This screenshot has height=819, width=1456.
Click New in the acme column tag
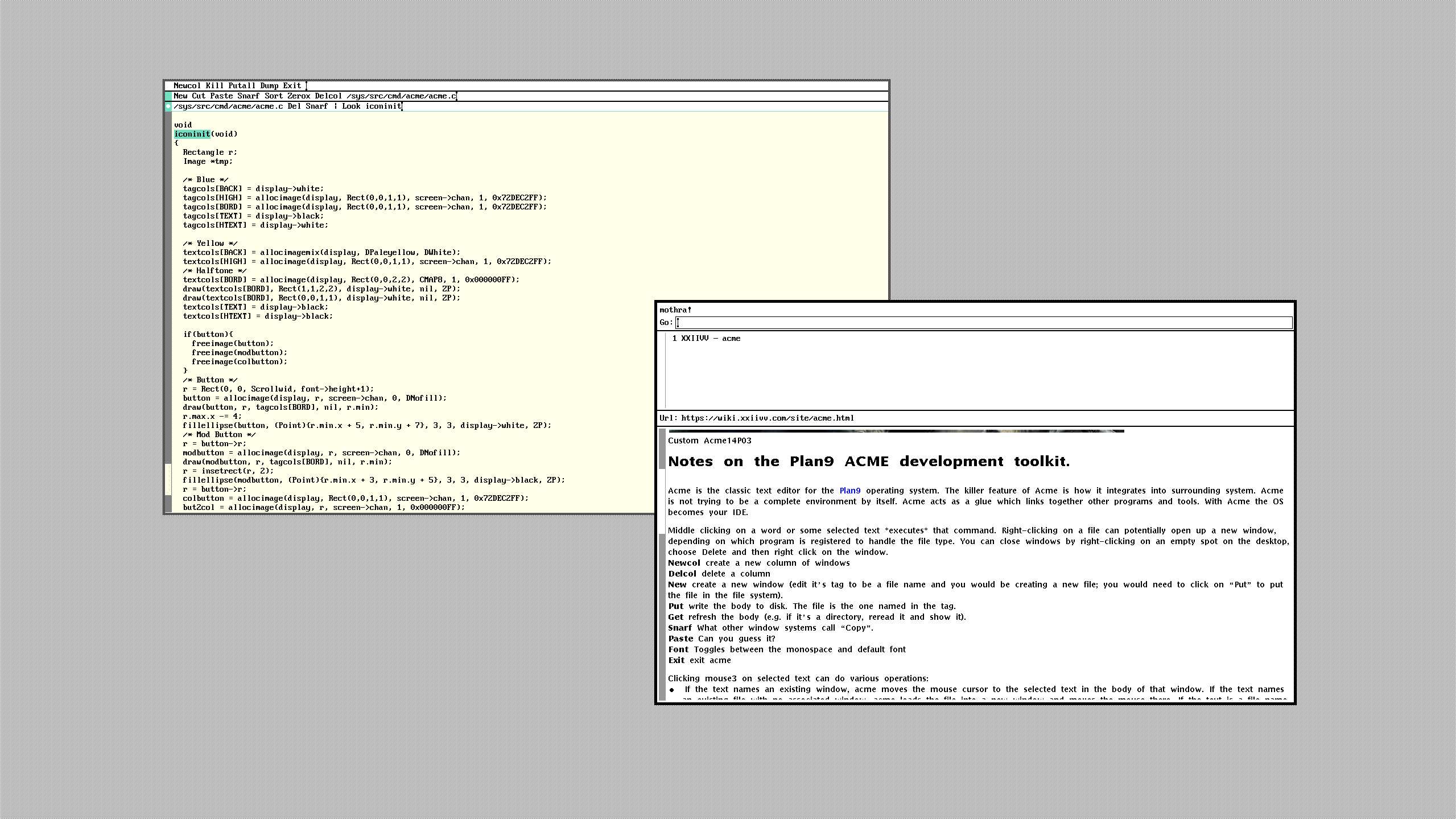coord(180,96)
